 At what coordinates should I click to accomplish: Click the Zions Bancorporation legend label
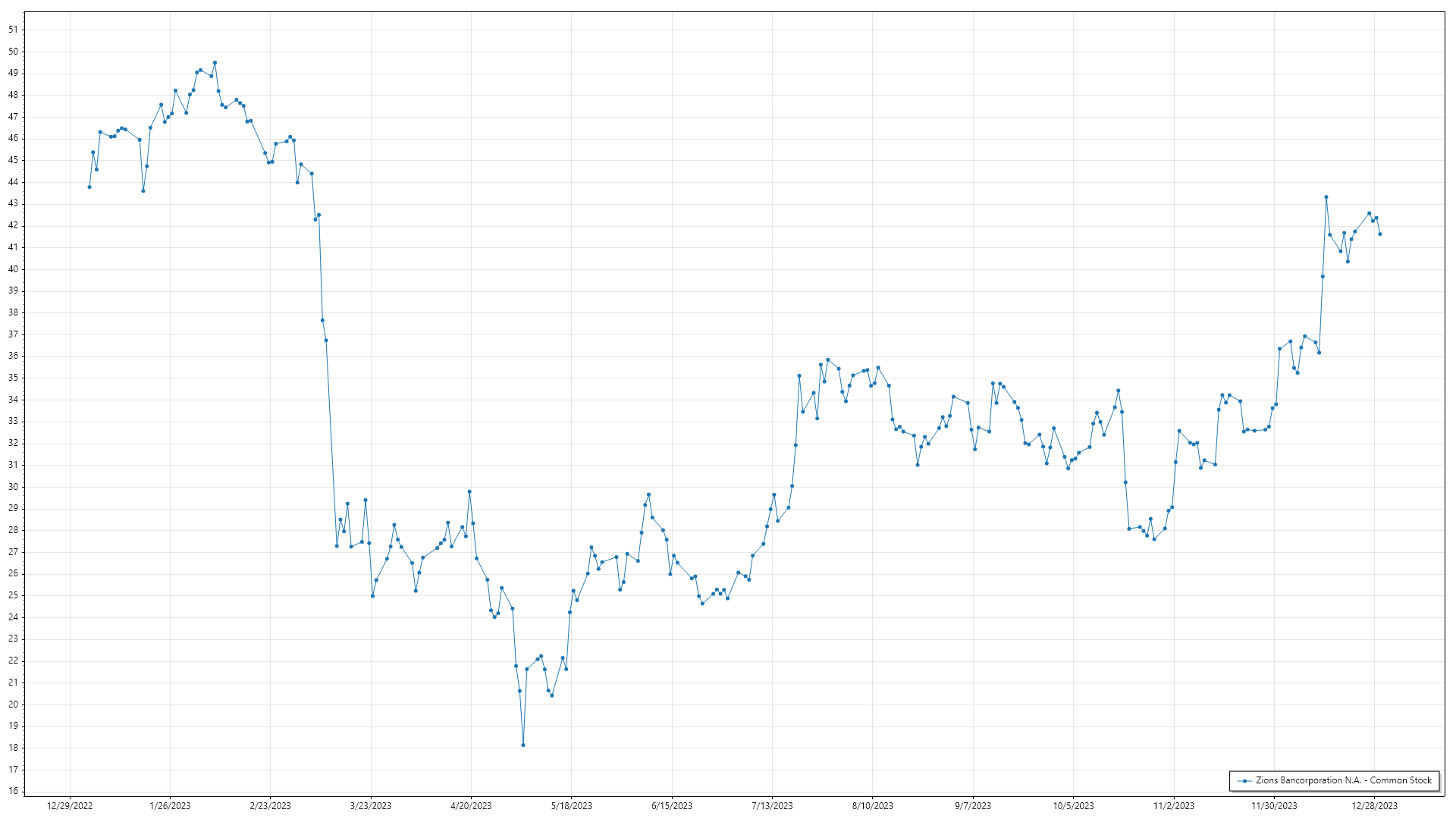tap(1343, 780)
